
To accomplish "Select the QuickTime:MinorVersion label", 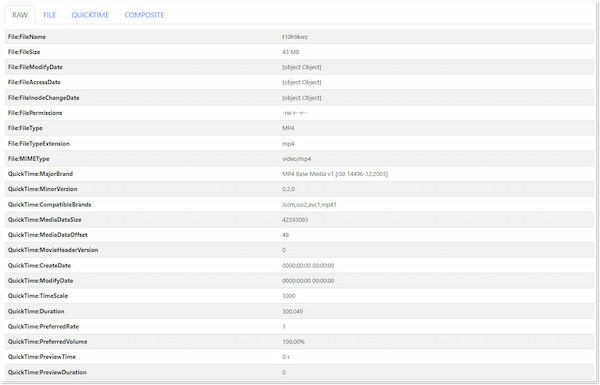I will coord(42,189).
